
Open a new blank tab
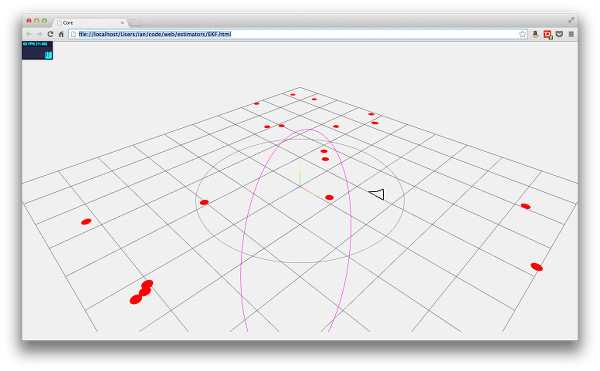coord(135,23)
